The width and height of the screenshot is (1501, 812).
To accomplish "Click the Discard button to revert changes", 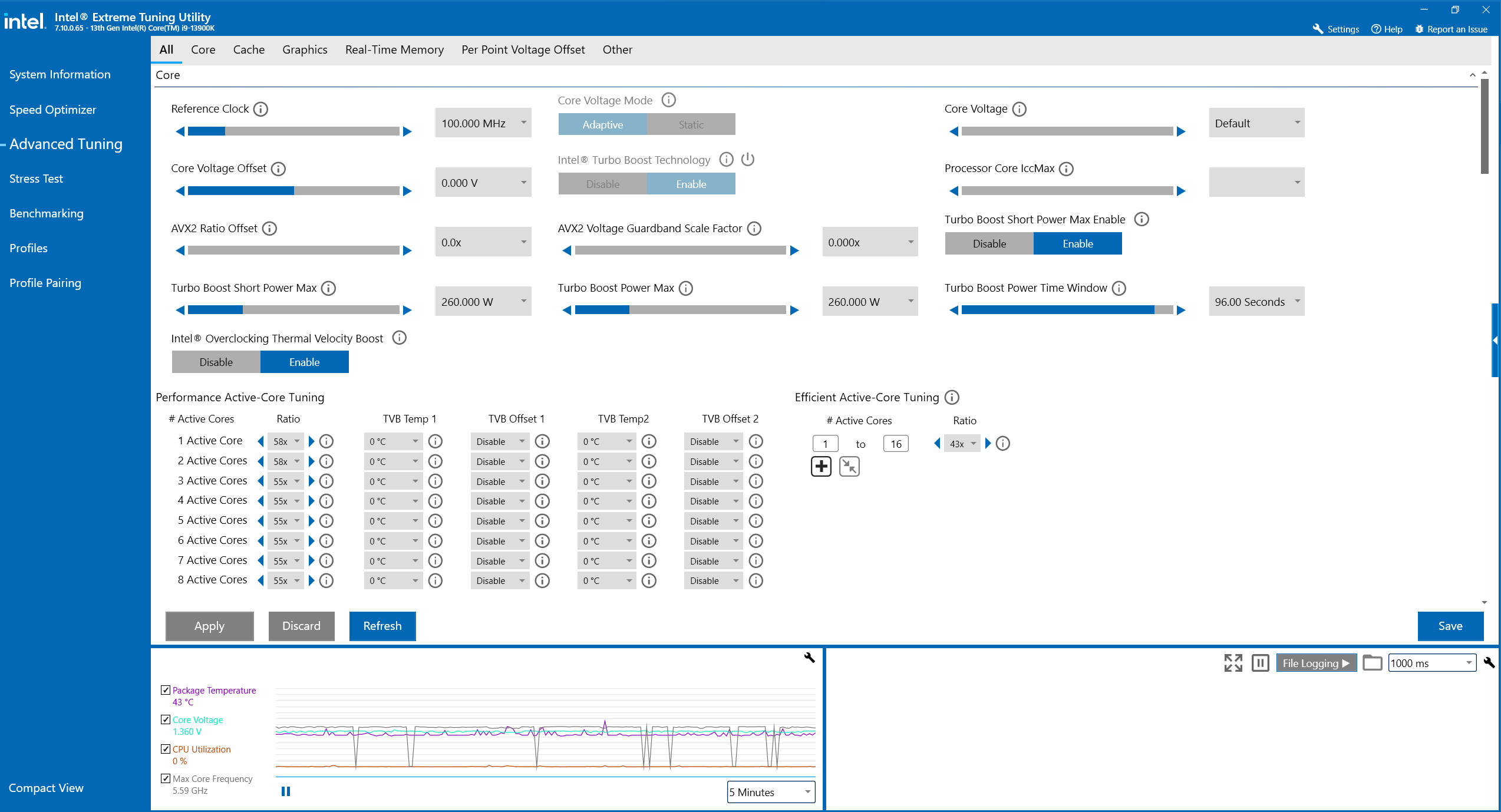I will pyautogui.click(x=300, y=625).
